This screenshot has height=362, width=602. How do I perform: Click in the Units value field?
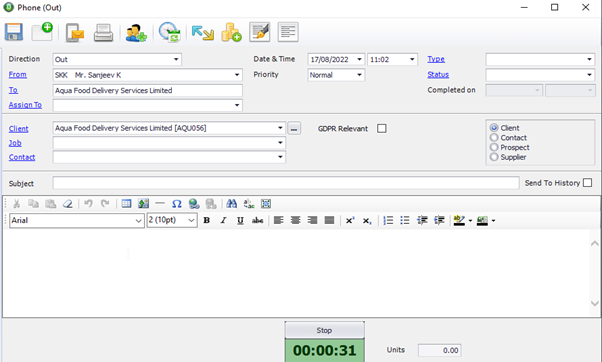(x=440, y=350)
